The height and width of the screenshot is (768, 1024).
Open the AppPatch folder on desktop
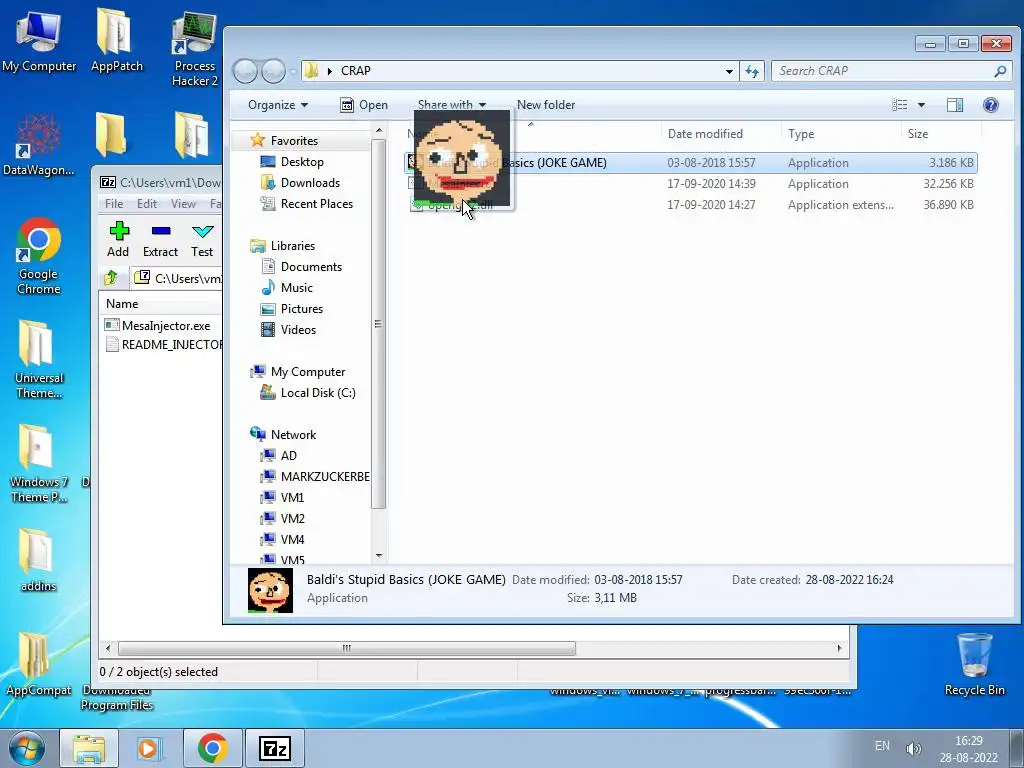tap(116, 40)
